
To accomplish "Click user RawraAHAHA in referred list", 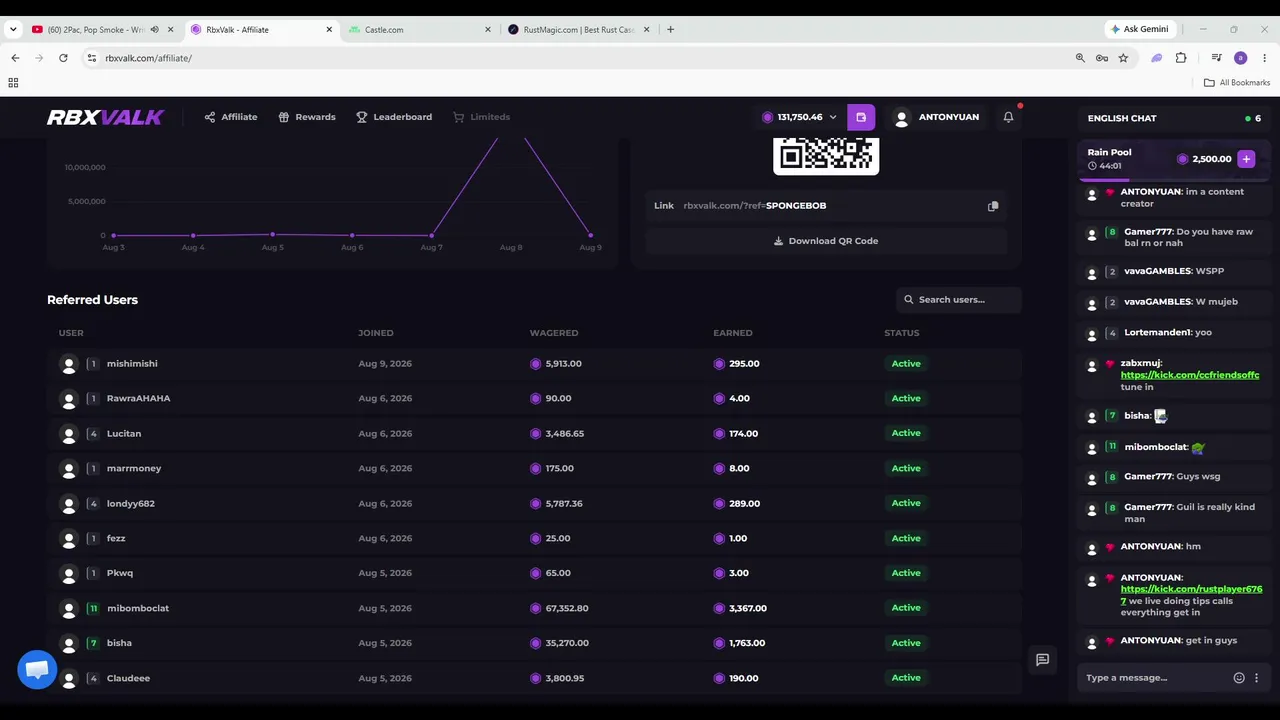I will (138, 399).
